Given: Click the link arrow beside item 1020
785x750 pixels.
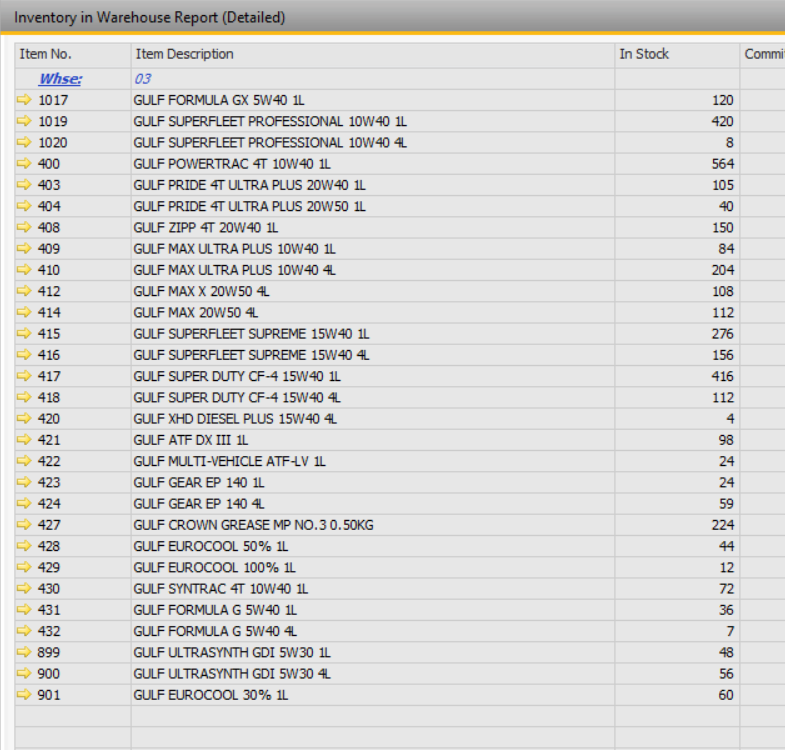Looking at the screenshot, I should point(25,143).
